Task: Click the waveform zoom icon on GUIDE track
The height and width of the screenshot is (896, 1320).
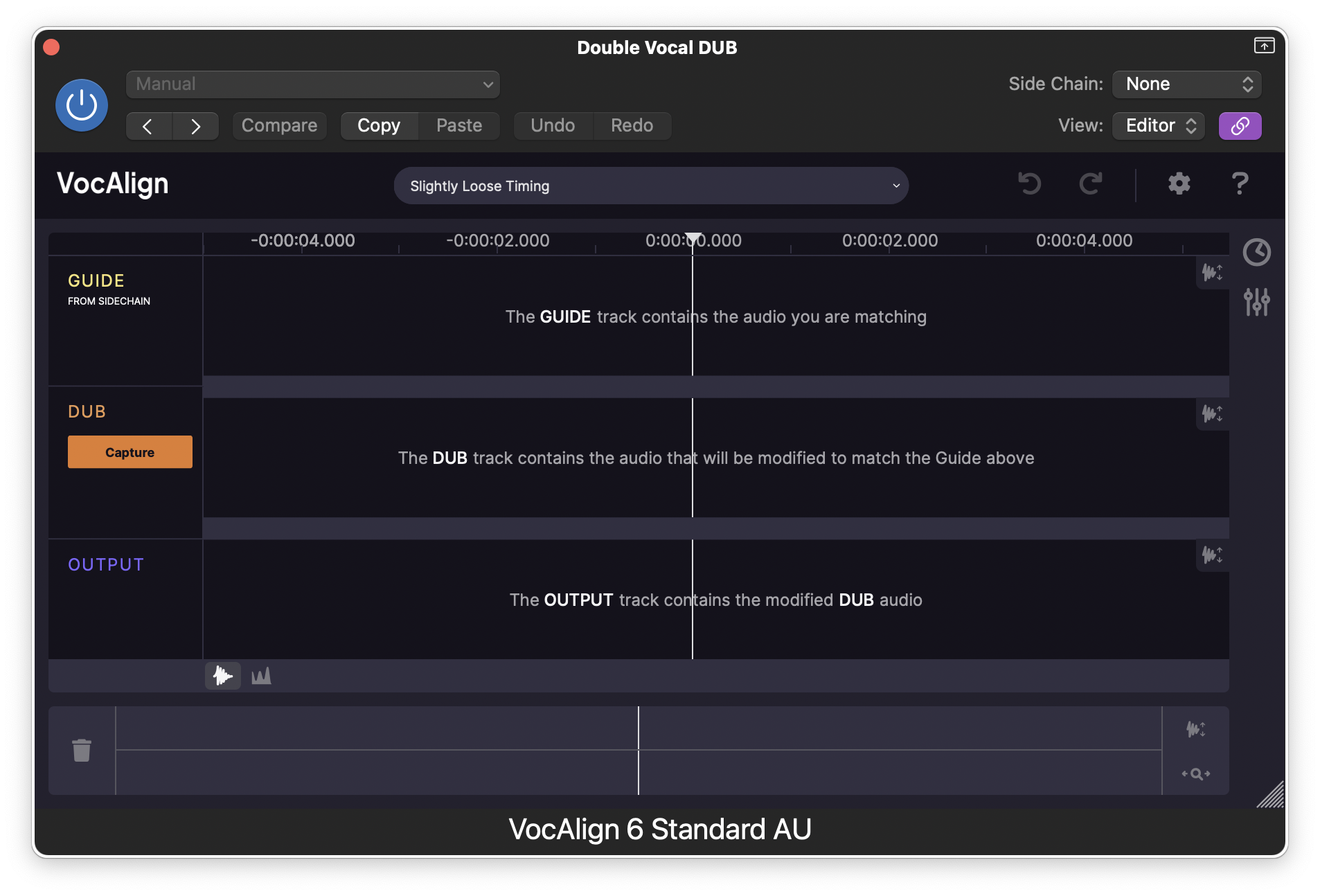Action: pyautogui.click(x=1213, y=273)
